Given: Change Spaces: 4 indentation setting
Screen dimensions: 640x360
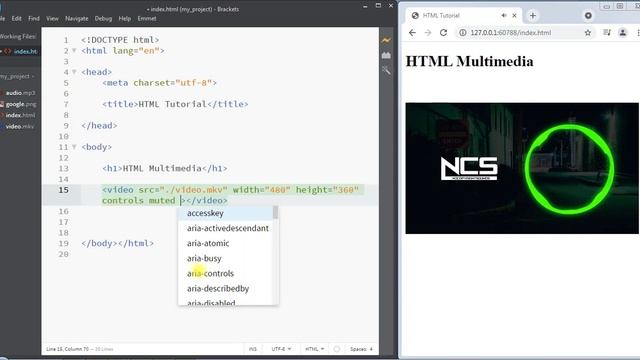Looking at the screenshot, I should click(361, 349).
